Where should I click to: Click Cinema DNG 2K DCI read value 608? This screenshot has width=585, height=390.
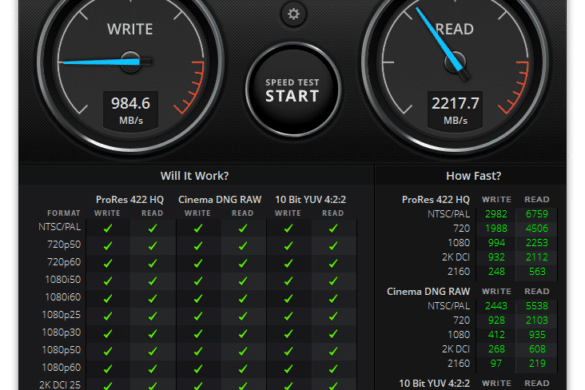pos(537,349)
